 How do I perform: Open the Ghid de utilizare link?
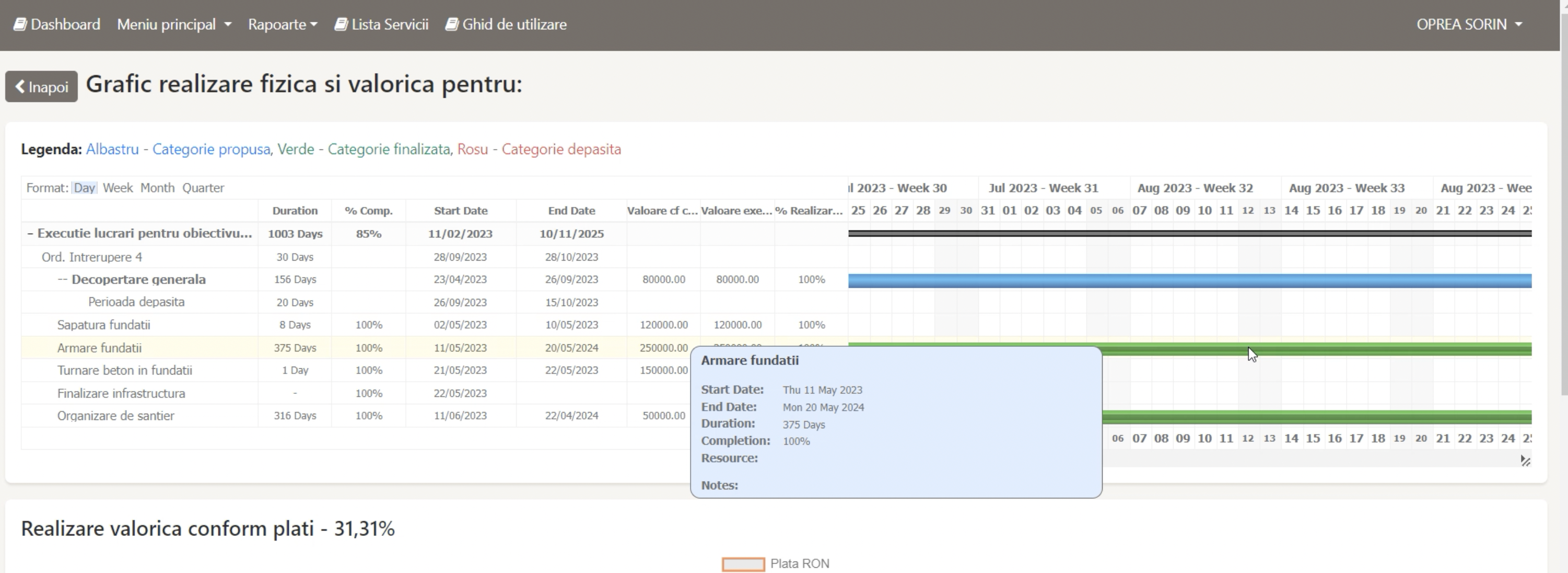tap(514, 25)
